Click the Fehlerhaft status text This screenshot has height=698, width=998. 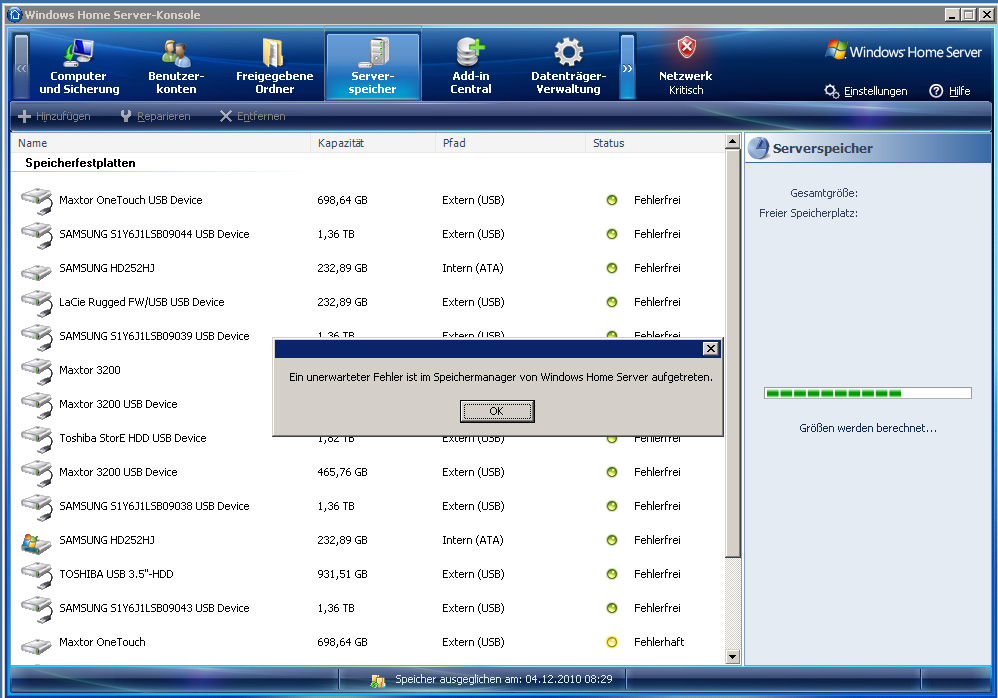point(659,642)
